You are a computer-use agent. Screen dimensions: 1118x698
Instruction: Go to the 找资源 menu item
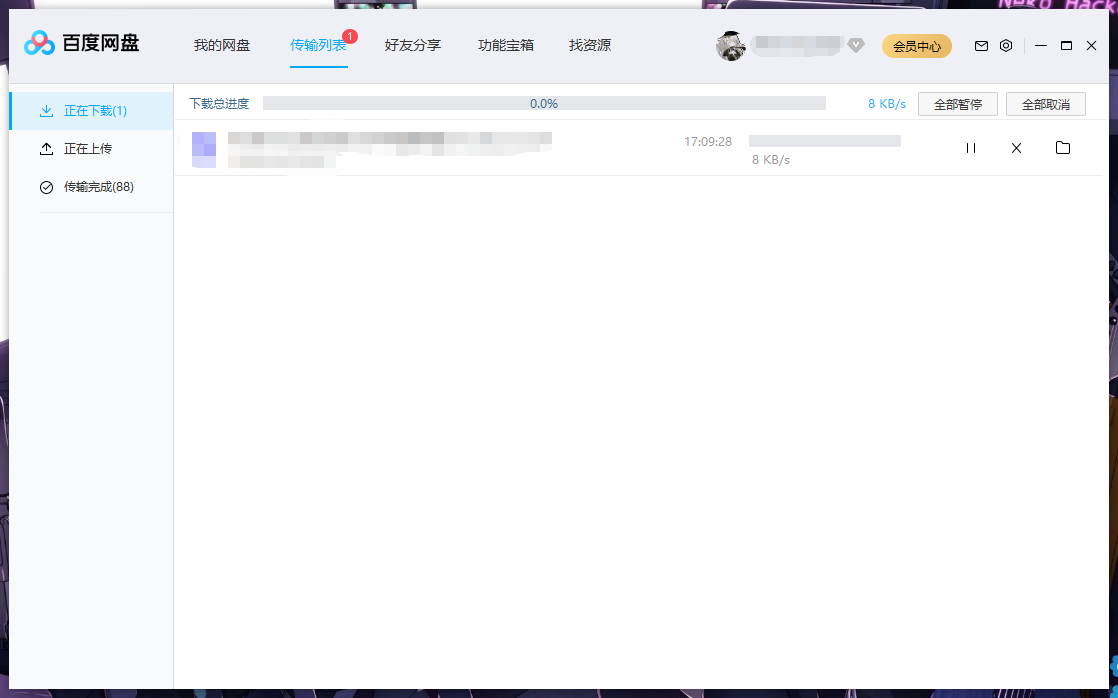(x=589, y=45)
